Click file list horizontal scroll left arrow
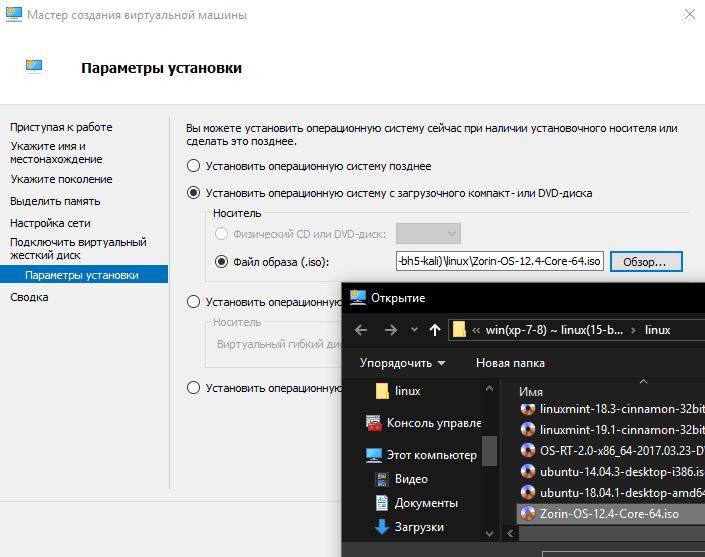 coord(510,534)
